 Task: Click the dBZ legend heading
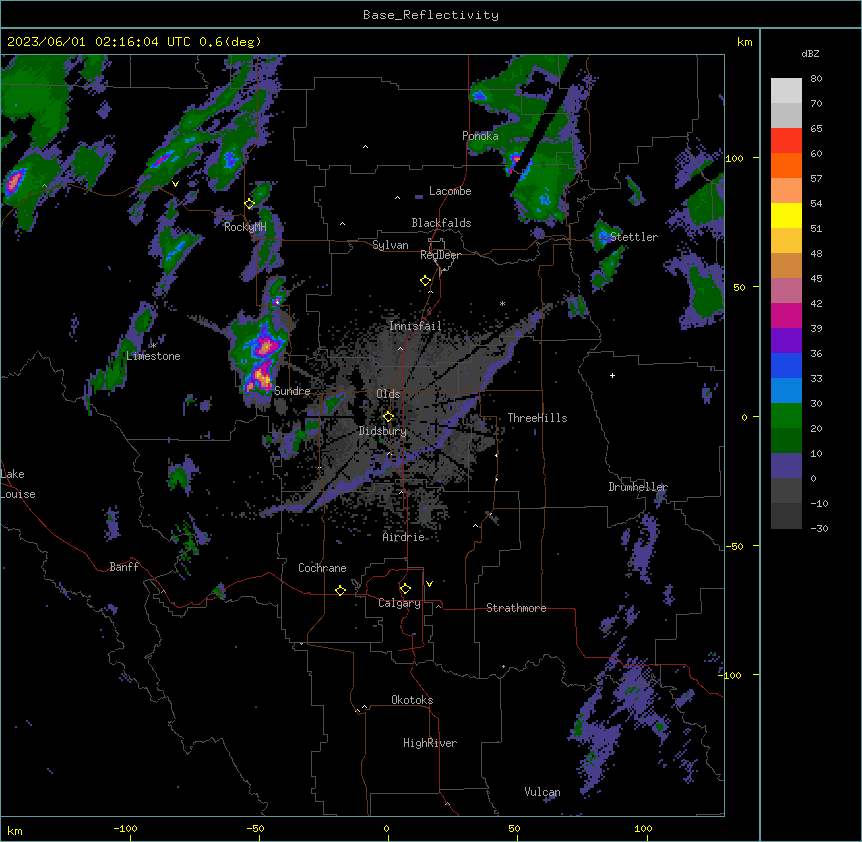[x=810, y=54]
